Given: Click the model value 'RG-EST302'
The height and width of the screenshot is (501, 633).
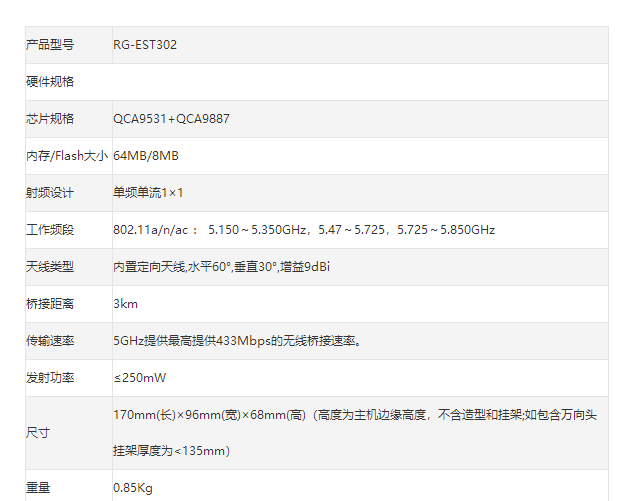Looking at the screenshot, I should tap(145, 45).
